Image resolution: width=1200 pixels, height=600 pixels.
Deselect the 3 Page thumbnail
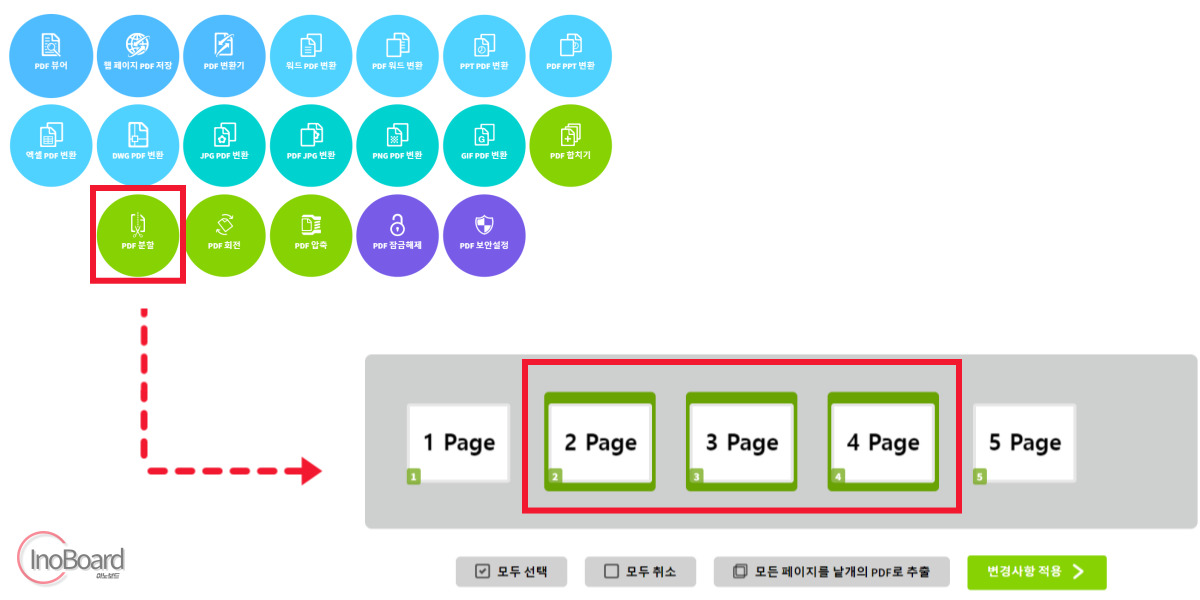tap(741, 441)
